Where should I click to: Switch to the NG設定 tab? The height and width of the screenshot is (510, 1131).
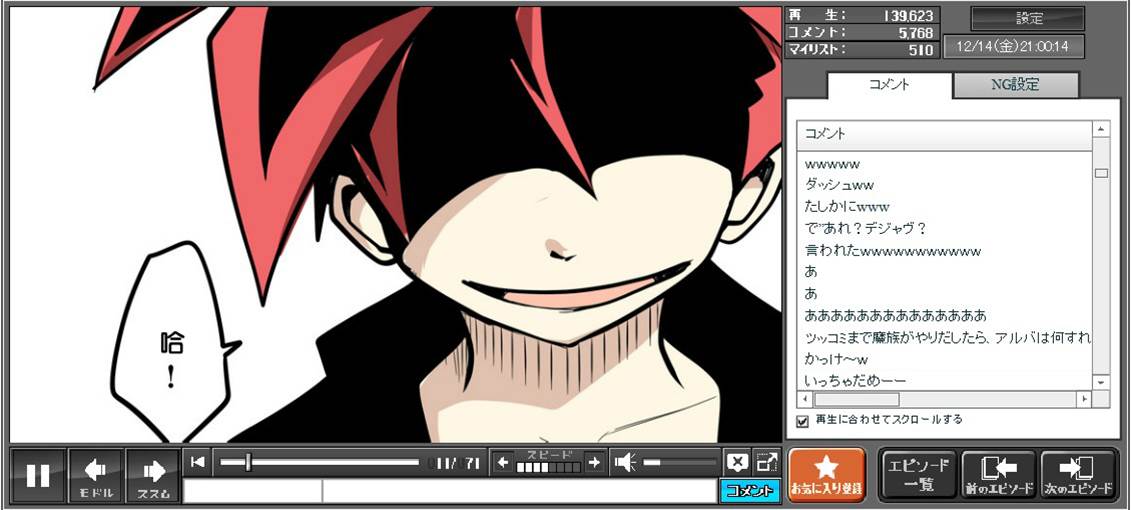click(x=1015, y=85)
